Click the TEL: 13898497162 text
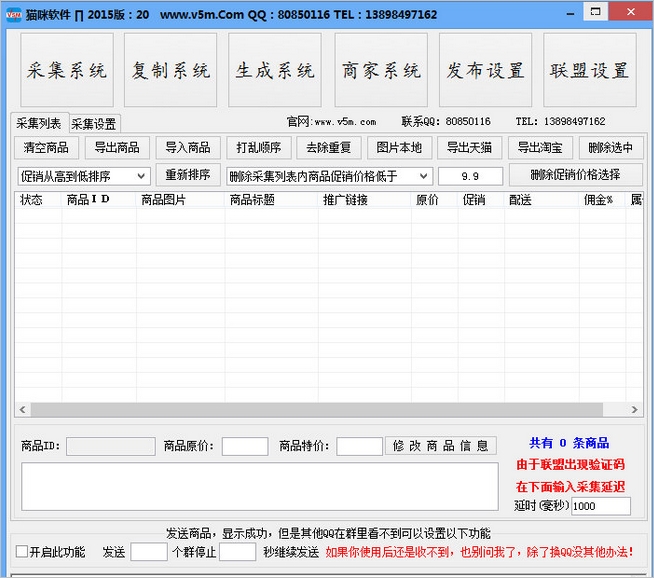Image resolution: width=654 pixels, height=578 pixels. pos(560,121)
